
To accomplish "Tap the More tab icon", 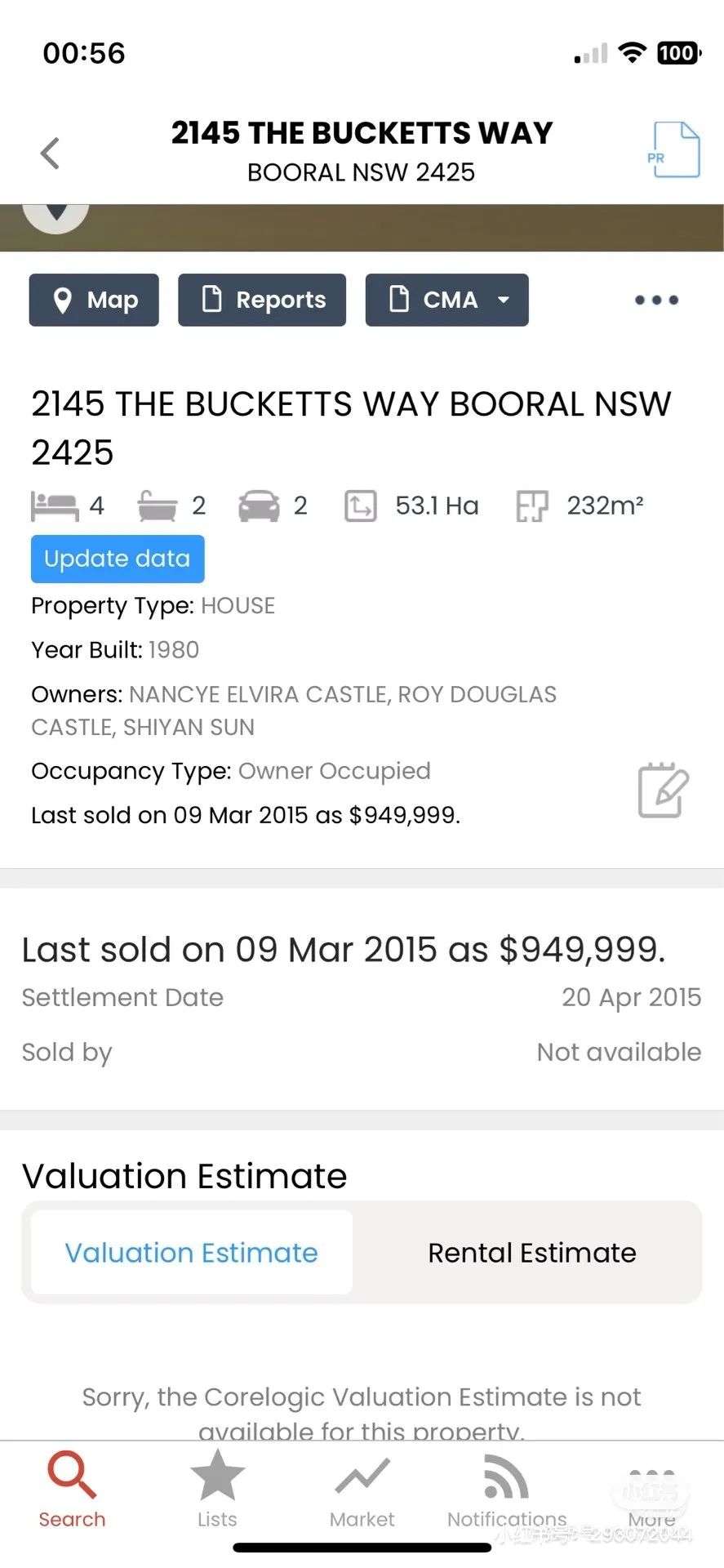I will (x=651, y=1477).
